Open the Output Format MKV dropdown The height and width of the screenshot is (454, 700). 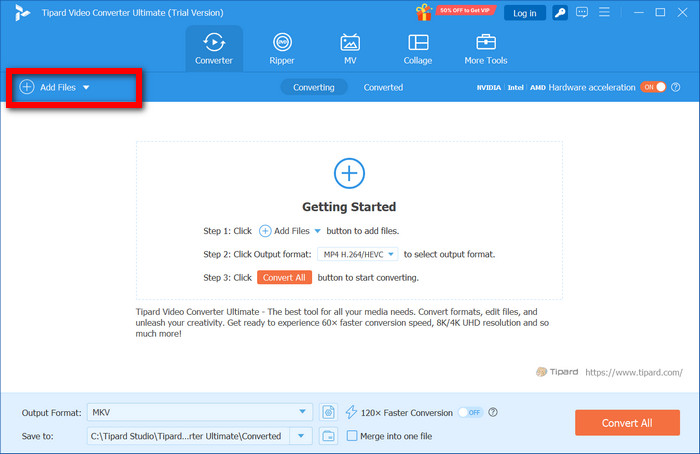click(x=304, y=412)
